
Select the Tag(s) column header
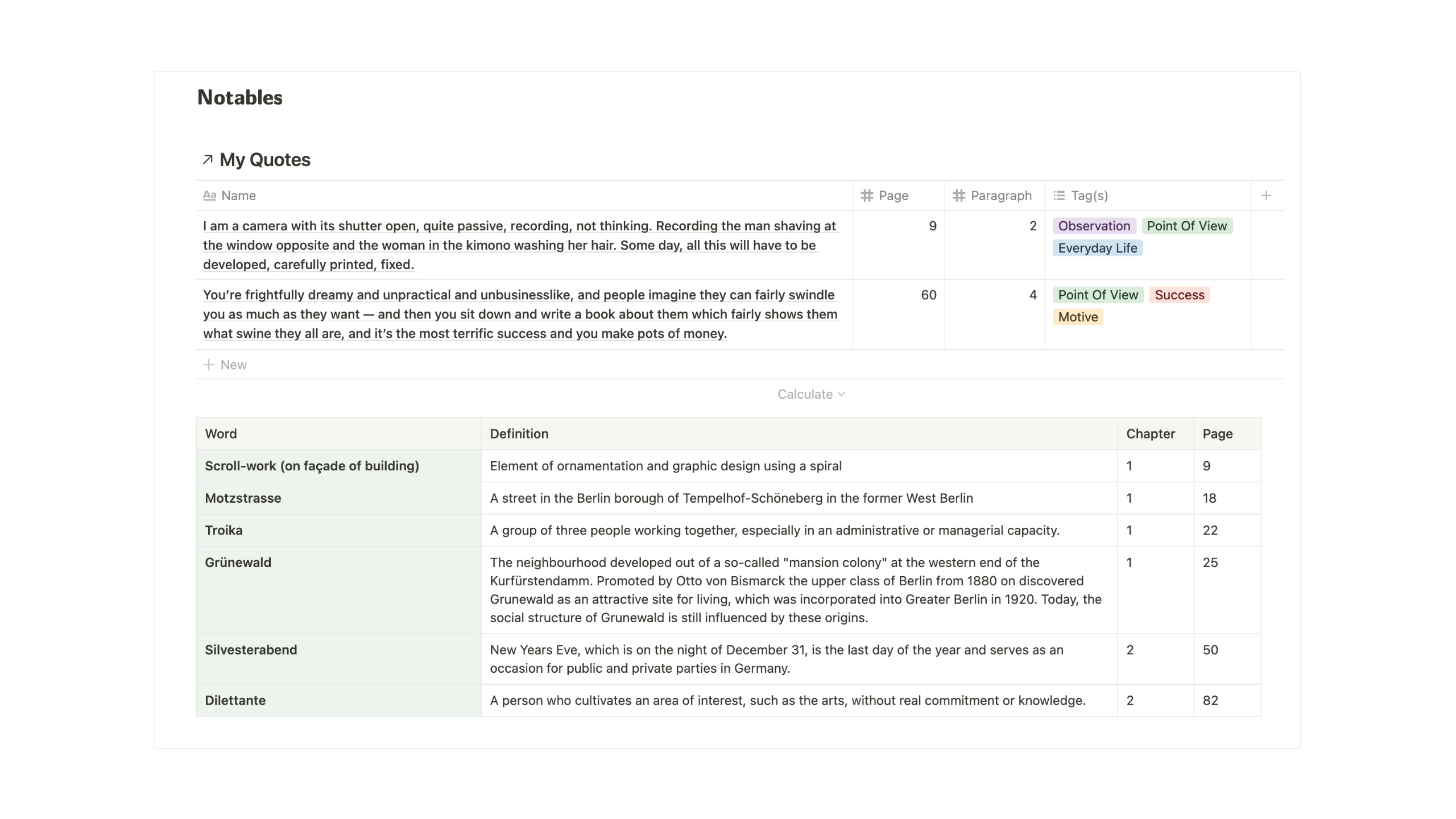(x=1148, y=196)
